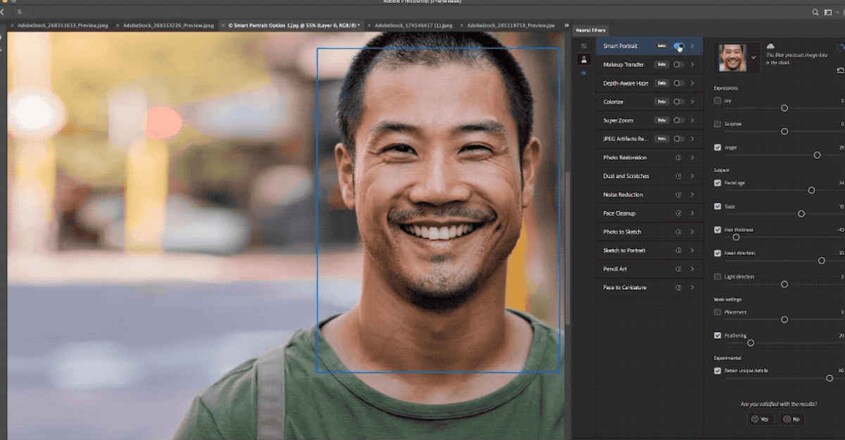Screen dimensions: 845x440
Task: Click the cloud processing icon
Action: pyautogui.click(x=771, y=46)
